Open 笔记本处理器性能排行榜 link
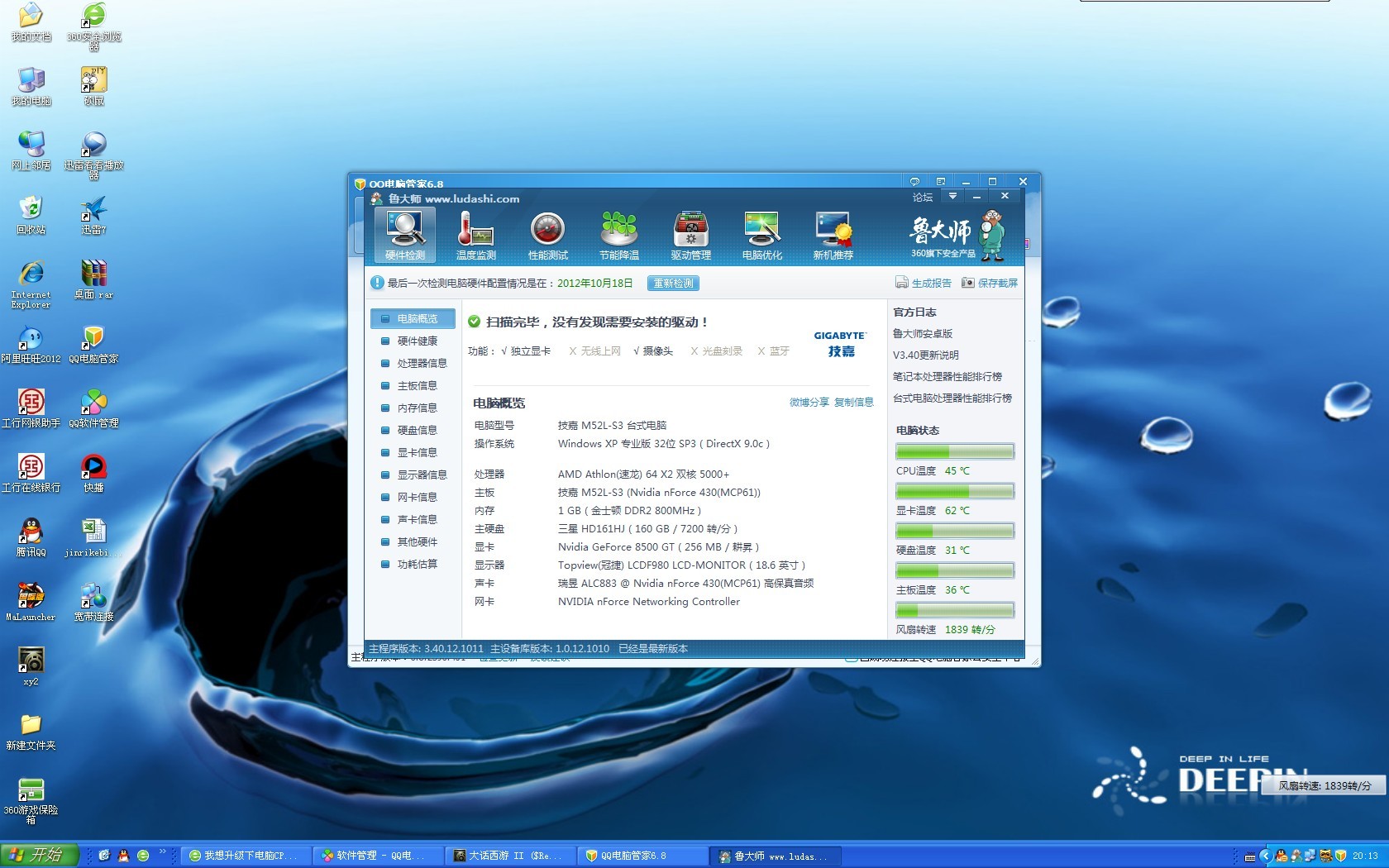Viewport: 1389px width, 868px height. pyautogui.click(x=947, y=377)
